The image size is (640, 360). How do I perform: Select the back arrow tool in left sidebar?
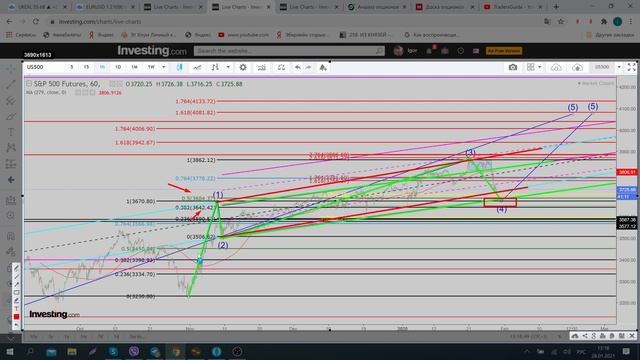click(x=11, y=180)
